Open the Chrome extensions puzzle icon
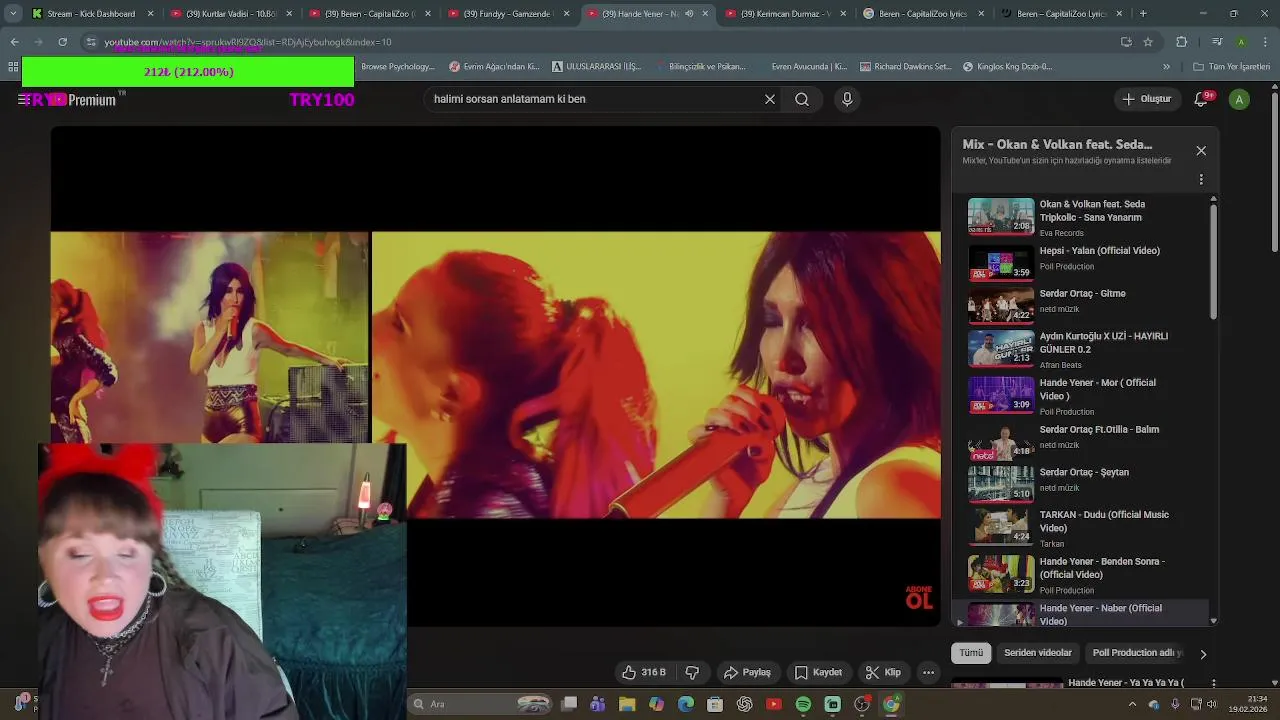 [x=1182, y=42]
